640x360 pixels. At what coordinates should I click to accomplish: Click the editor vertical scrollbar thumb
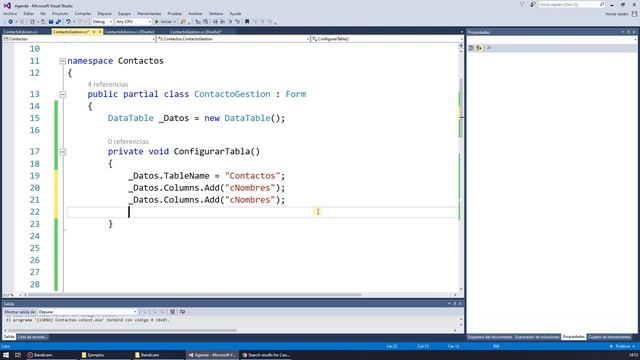click(461, 108)
